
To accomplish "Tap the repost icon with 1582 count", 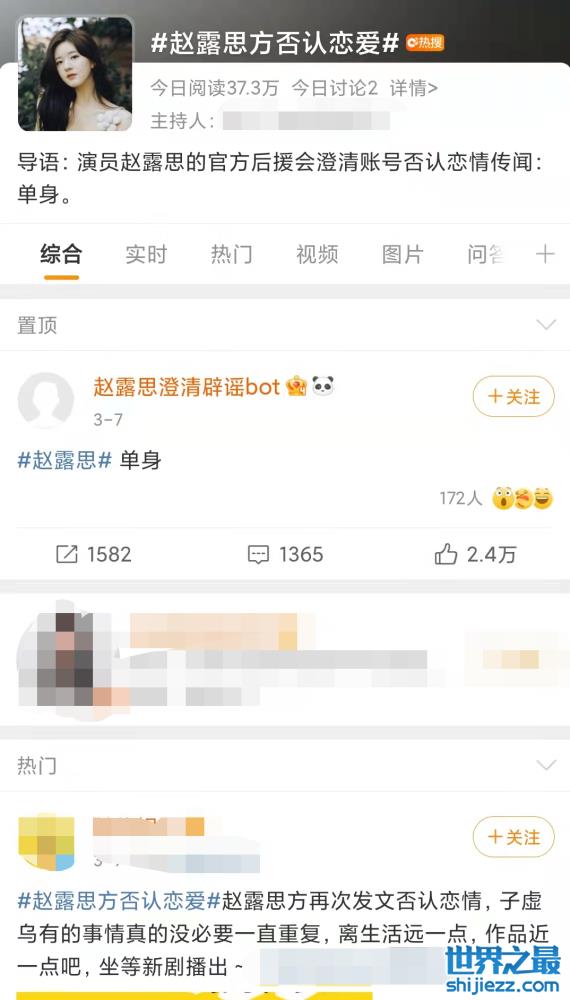I will (x=66, y=554).
